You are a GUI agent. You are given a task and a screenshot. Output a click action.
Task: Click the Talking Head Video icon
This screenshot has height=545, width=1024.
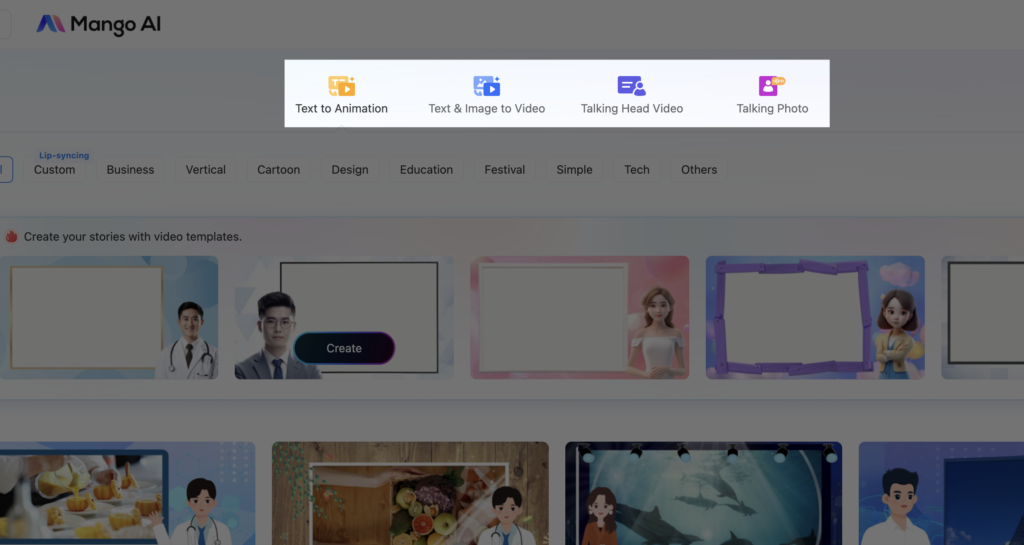pyautogui.click(x=631, y=86)
